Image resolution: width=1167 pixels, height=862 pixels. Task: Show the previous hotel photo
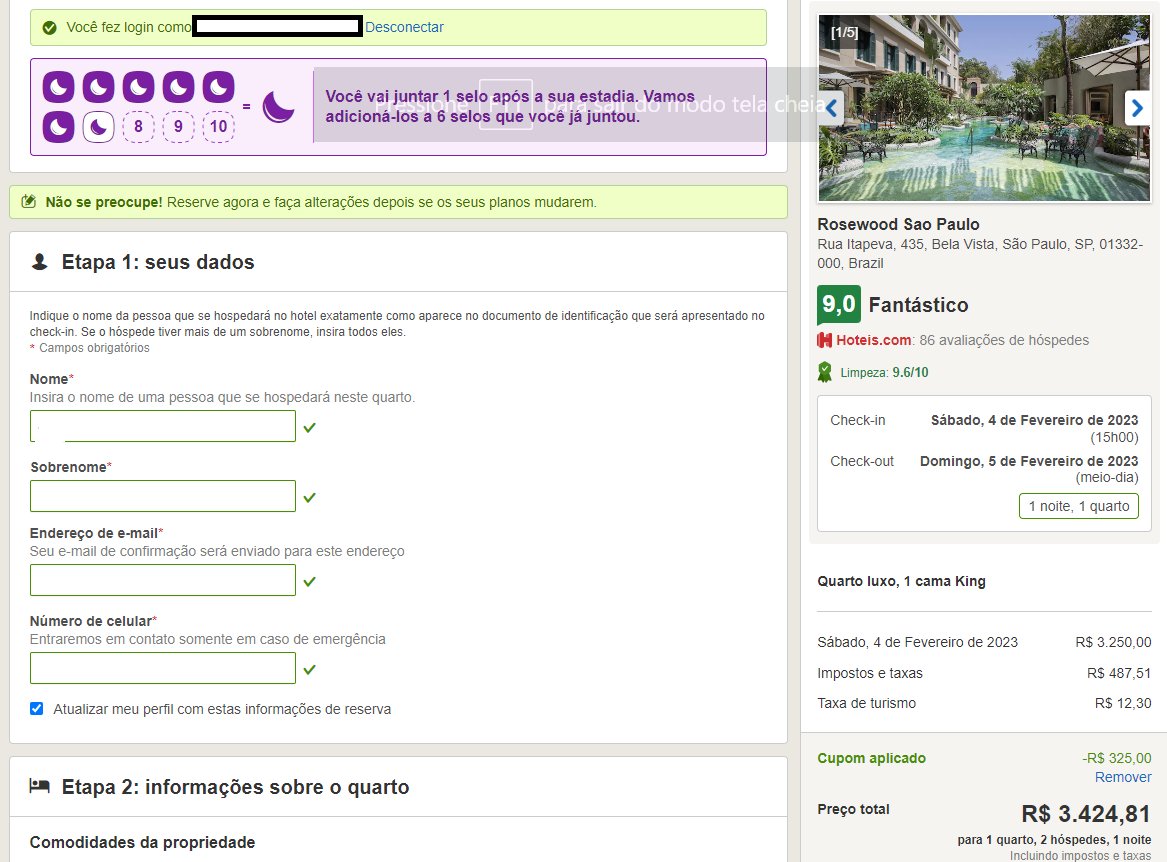click(x=831, y=108)
